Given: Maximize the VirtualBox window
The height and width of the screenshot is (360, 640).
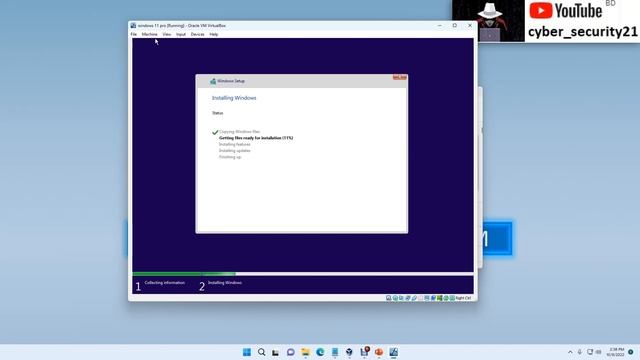Looking at the screenshot, I should tap(455, 25).
